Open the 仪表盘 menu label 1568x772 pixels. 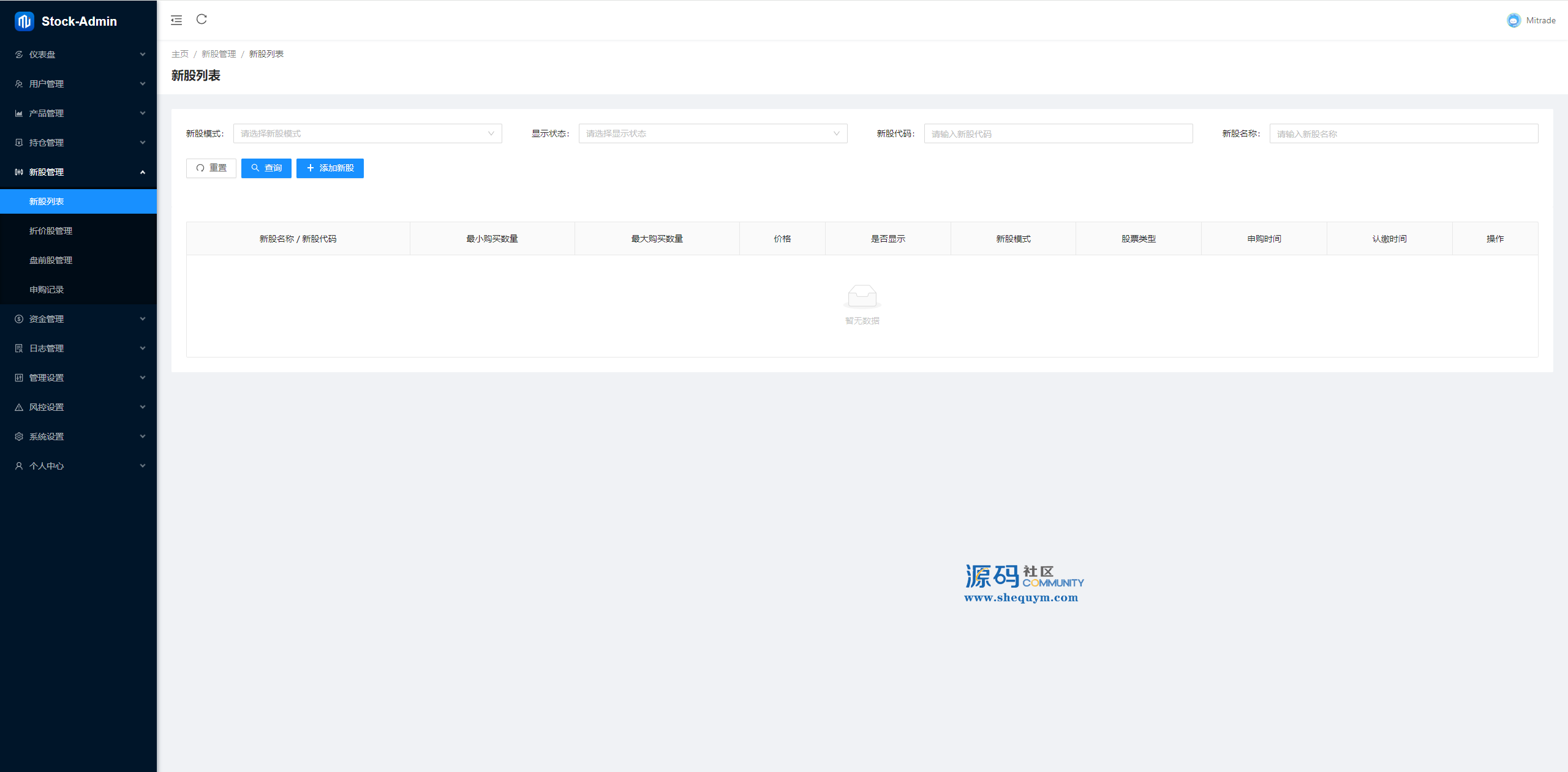(x=42, y=54)
